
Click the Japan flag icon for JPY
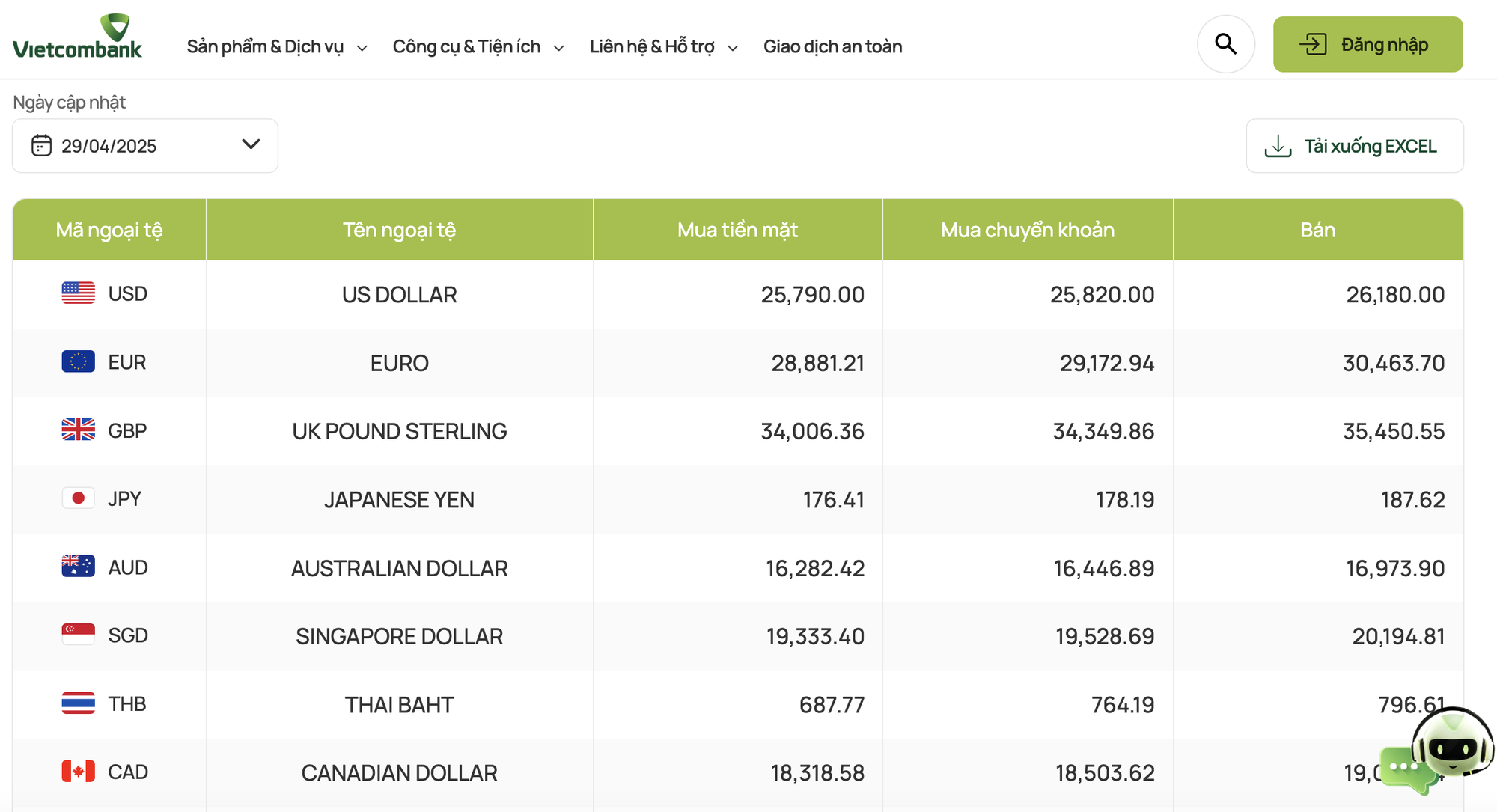point(78,498)
